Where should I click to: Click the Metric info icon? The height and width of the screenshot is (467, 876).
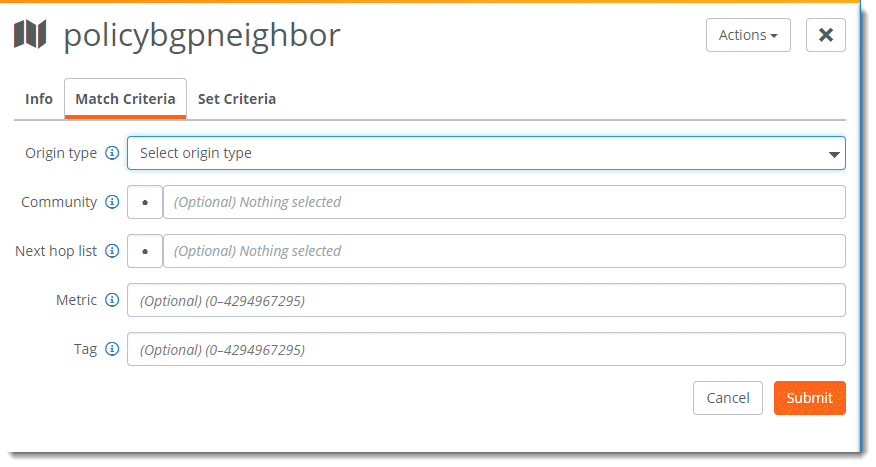(112, 300)
